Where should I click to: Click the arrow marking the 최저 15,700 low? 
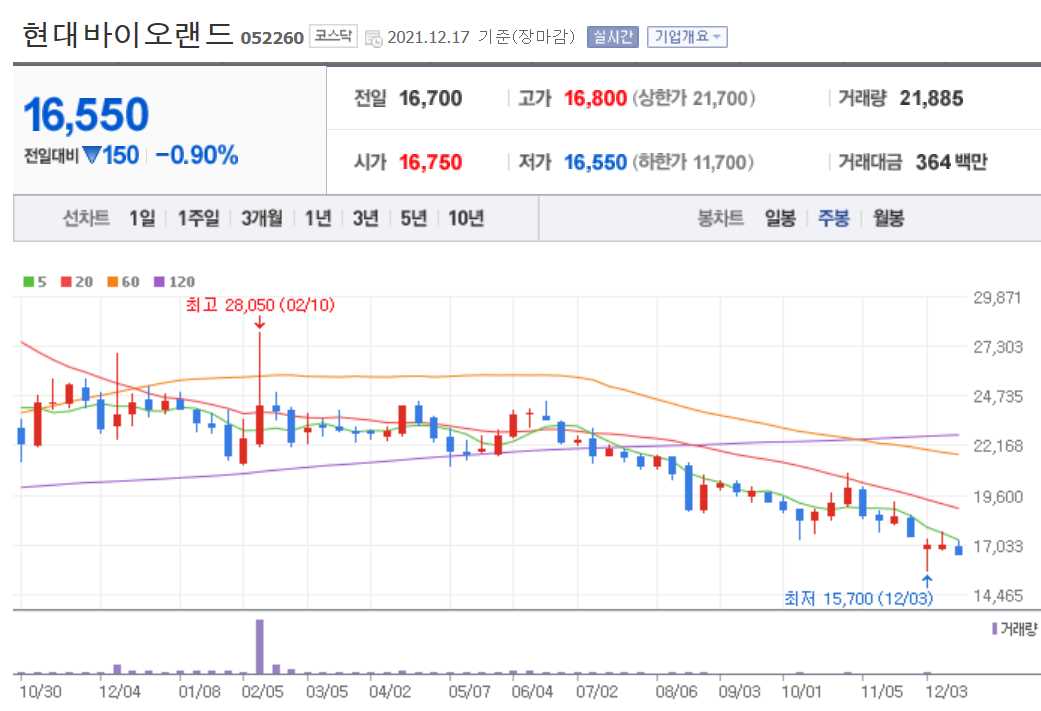click(929, 578)
